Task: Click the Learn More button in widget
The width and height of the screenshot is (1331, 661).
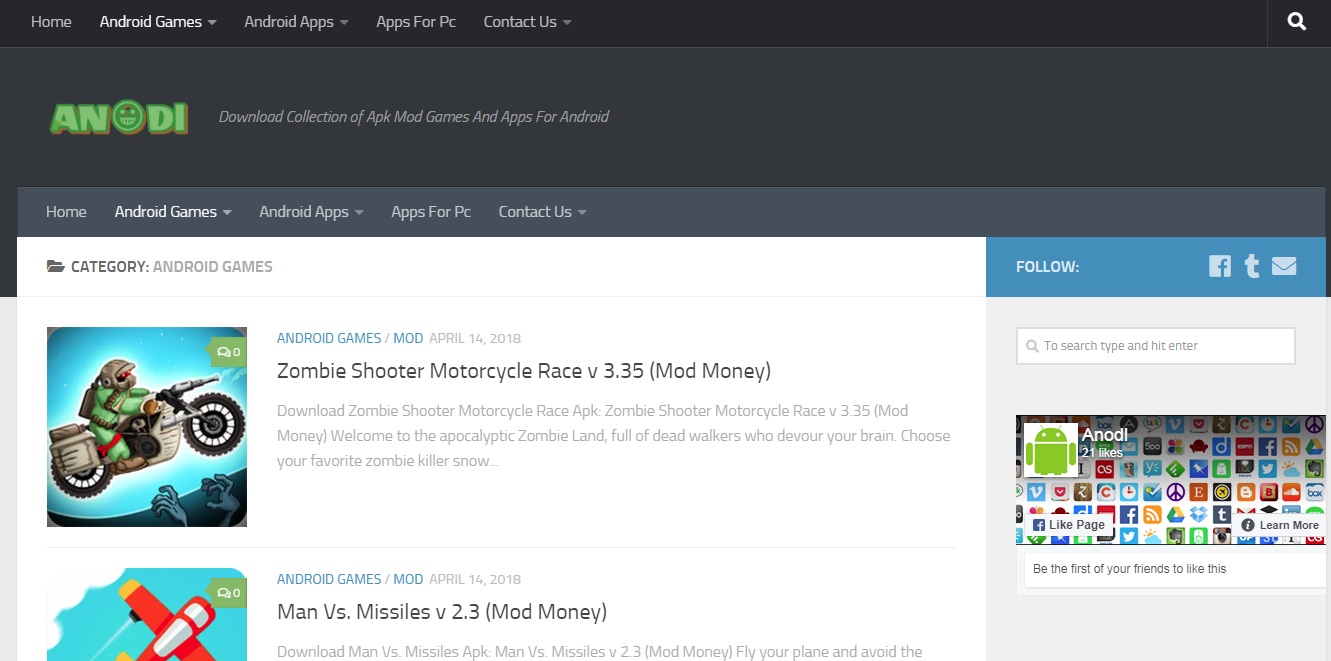Action: click(x=1280, y=525)
